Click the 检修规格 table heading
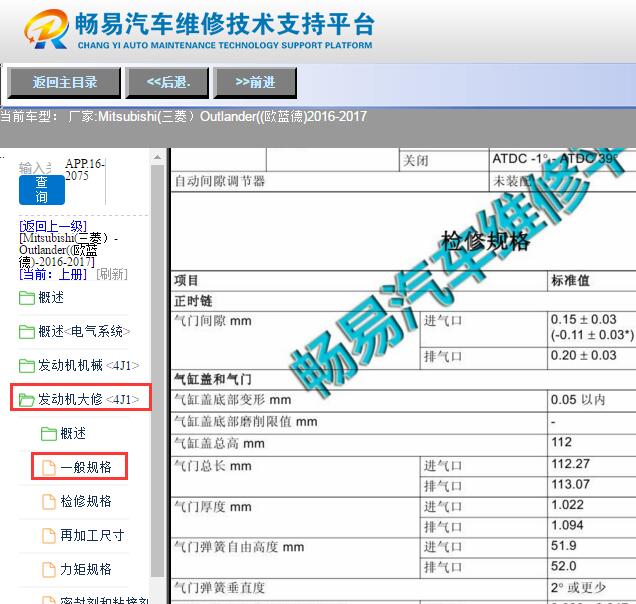The width and height of the screenshot is (636, 604). pos(485,241)
